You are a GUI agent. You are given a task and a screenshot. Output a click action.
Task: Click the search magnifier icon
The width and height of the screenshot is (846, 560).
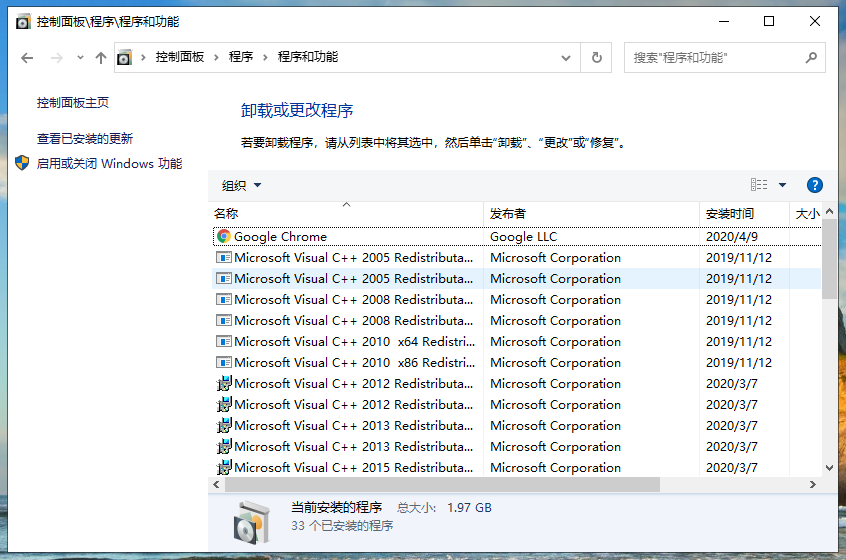pos(812,58)
